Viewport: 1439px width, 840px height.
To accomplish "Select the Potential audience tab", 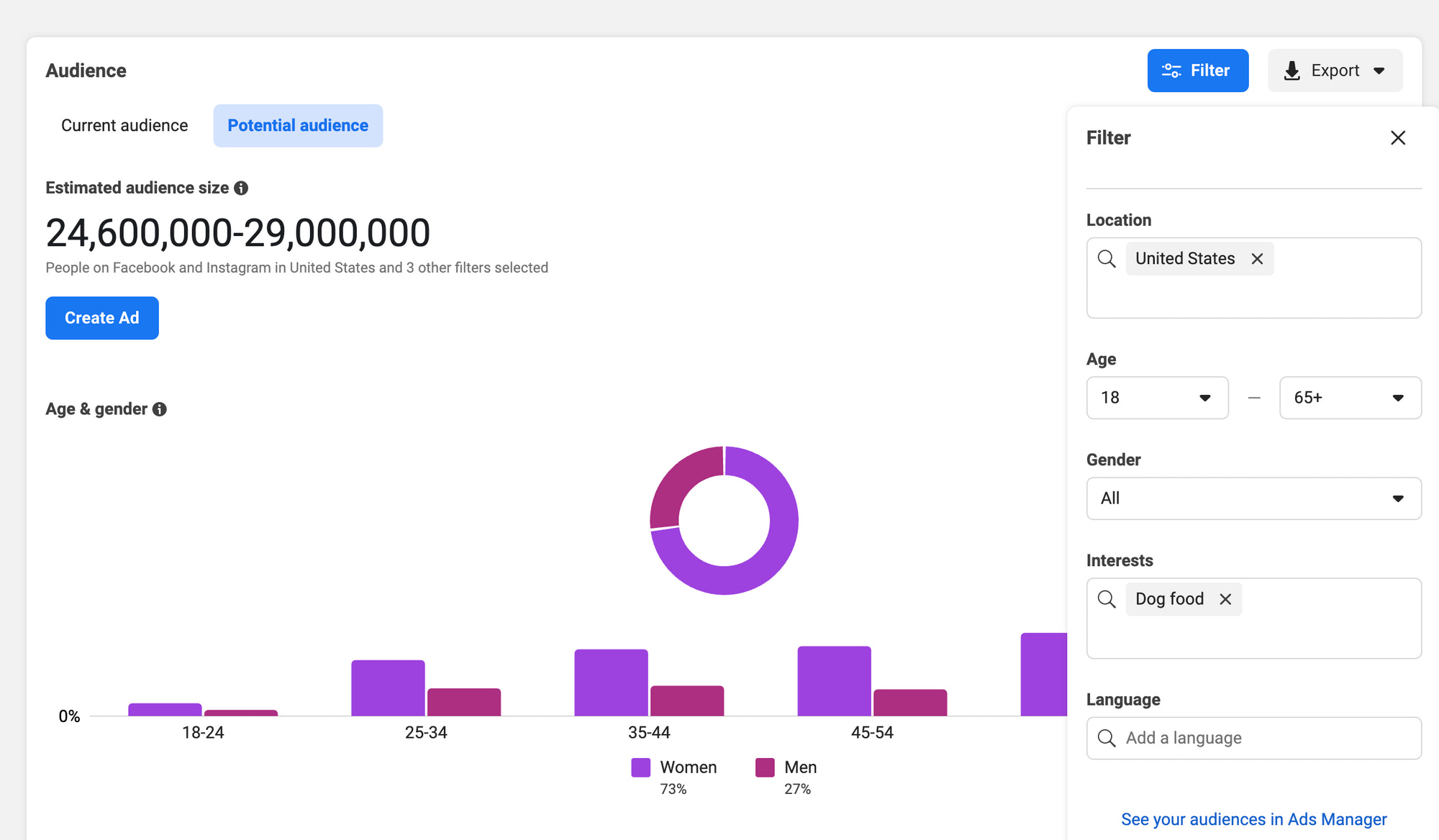I will point(298,126).
